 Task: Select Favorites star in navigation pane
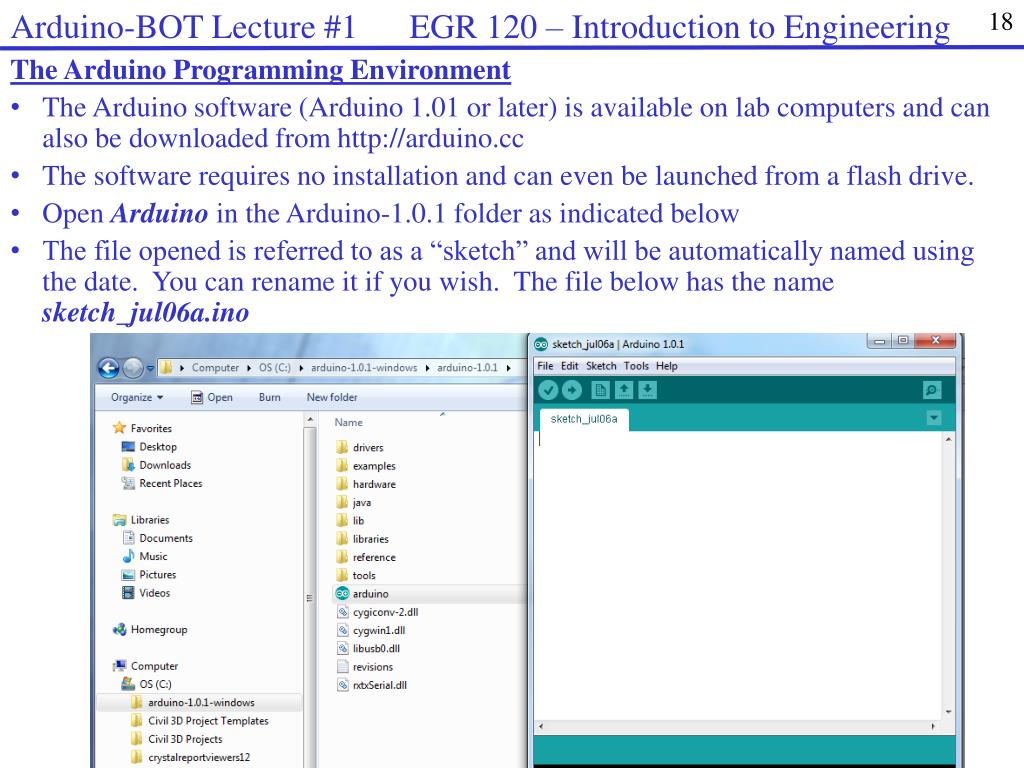pyautogui.click(x=119, y=428)
